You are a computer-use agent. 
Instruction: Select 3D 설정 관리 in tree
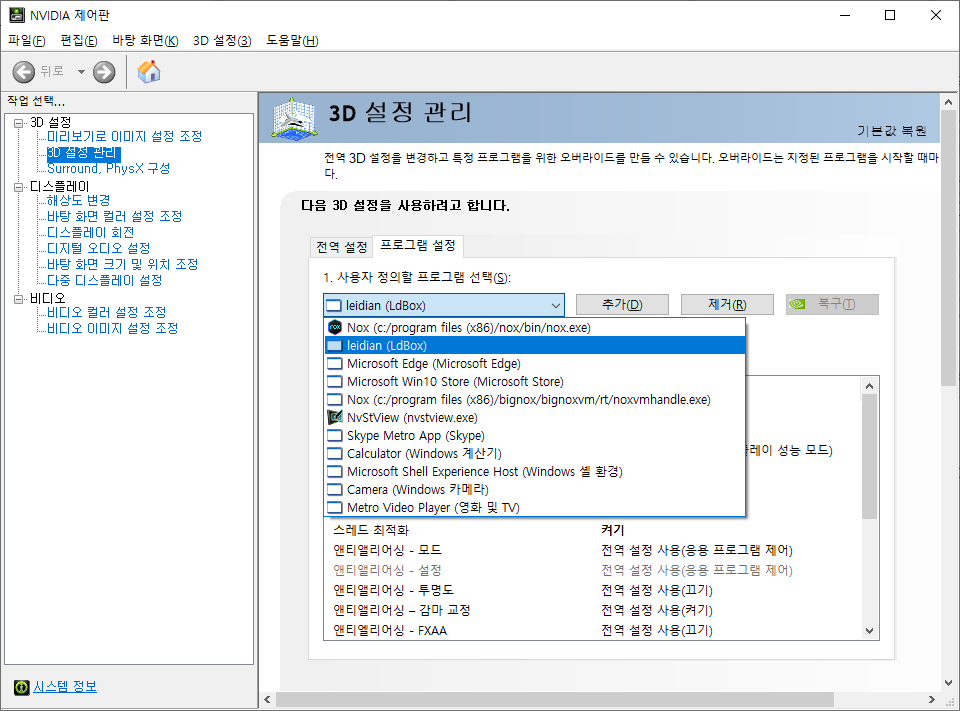[82, 152]
